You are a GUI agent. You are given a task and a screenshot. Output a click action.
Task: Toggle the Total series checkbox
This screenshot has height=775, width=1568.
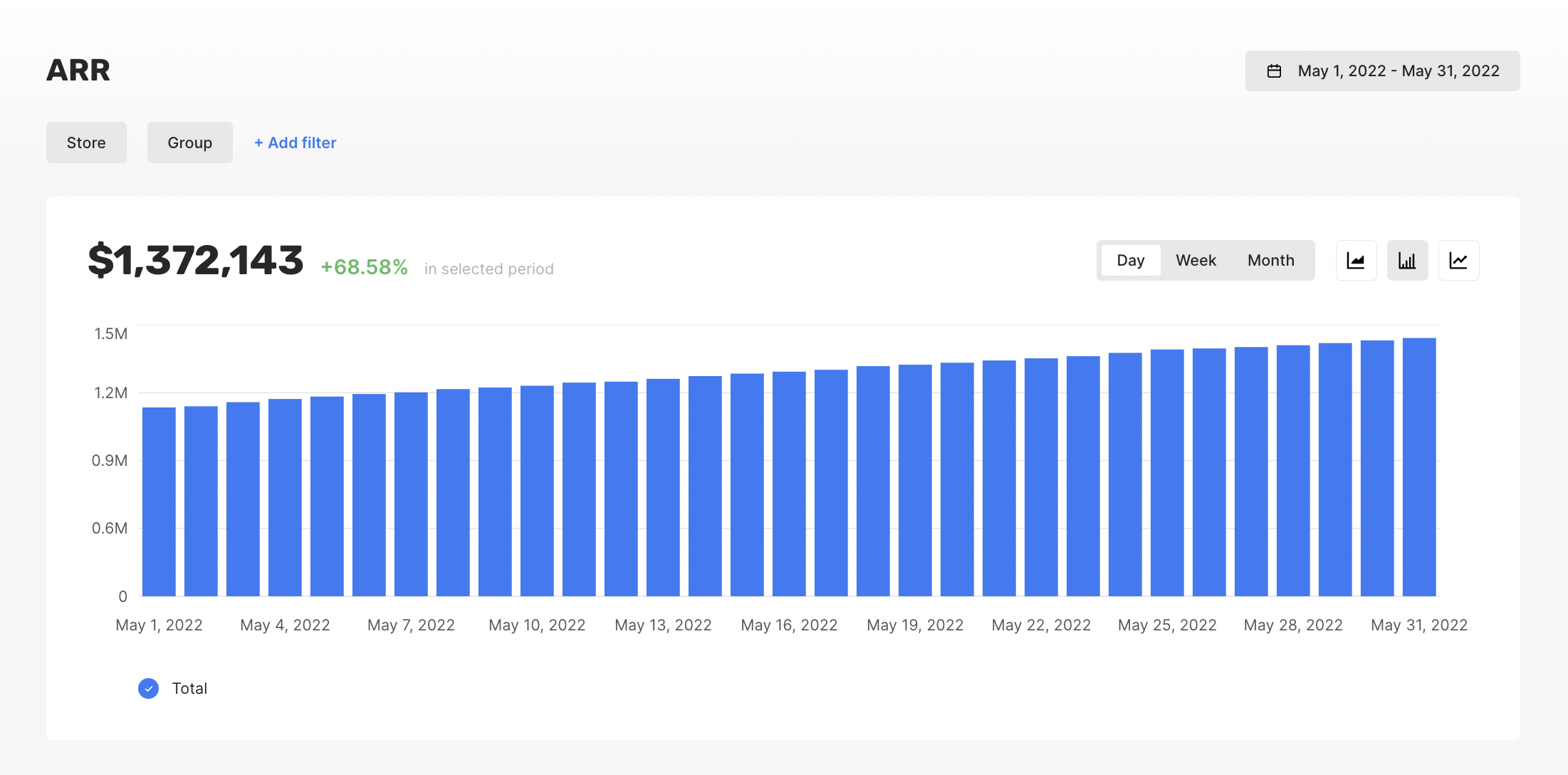point(148,688)
